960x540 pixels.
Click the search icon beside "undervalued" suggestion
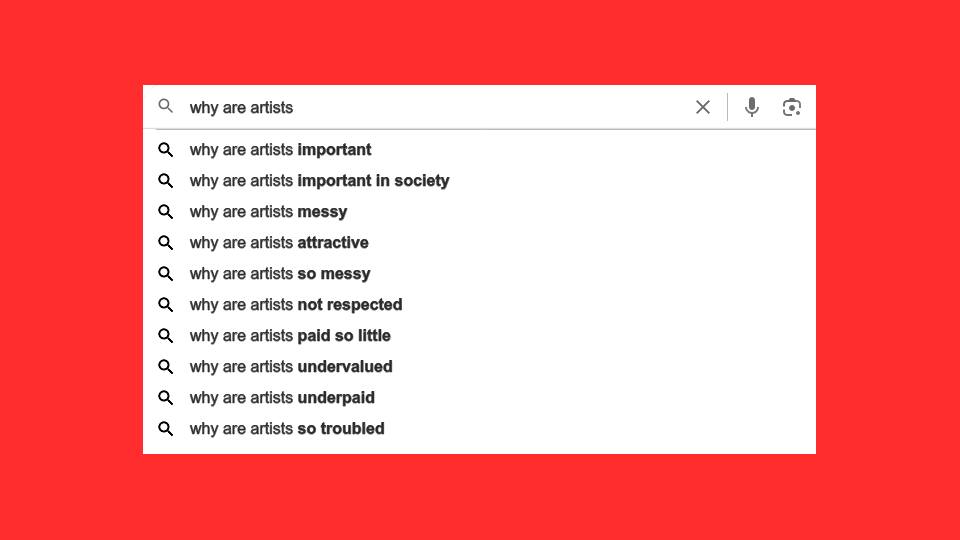(x=166, y=367)
